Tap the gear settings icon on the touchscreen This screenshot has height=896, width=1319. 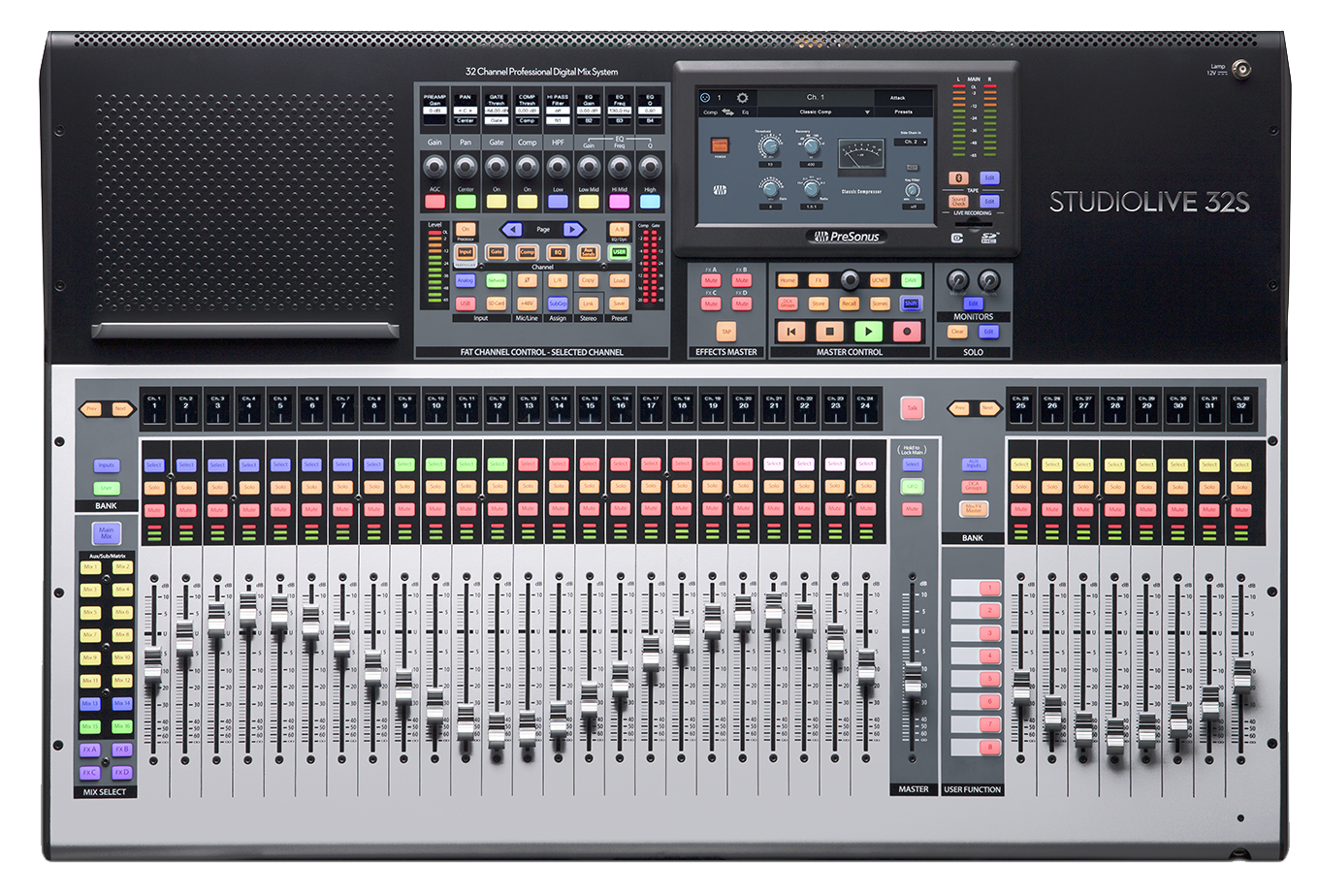pyautogui.click(x=743, y=97)
